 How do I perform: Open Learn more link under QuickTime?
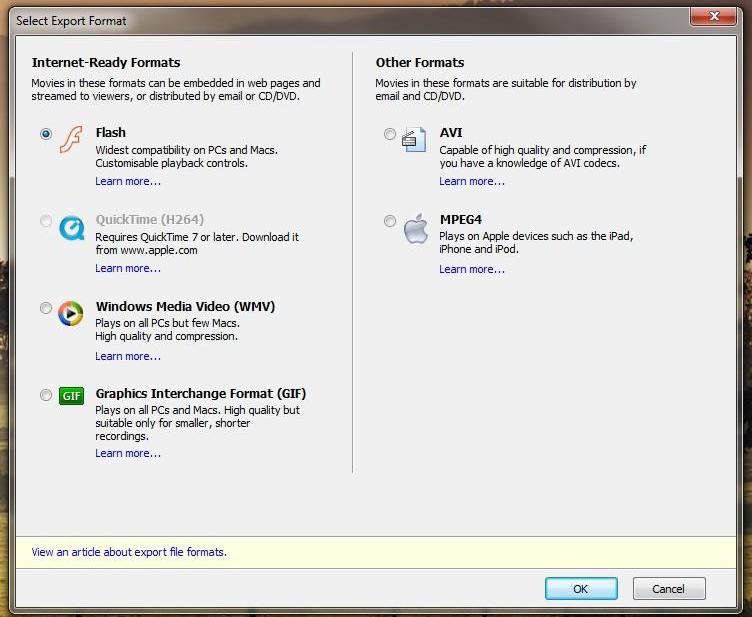(x=128, y=268)
